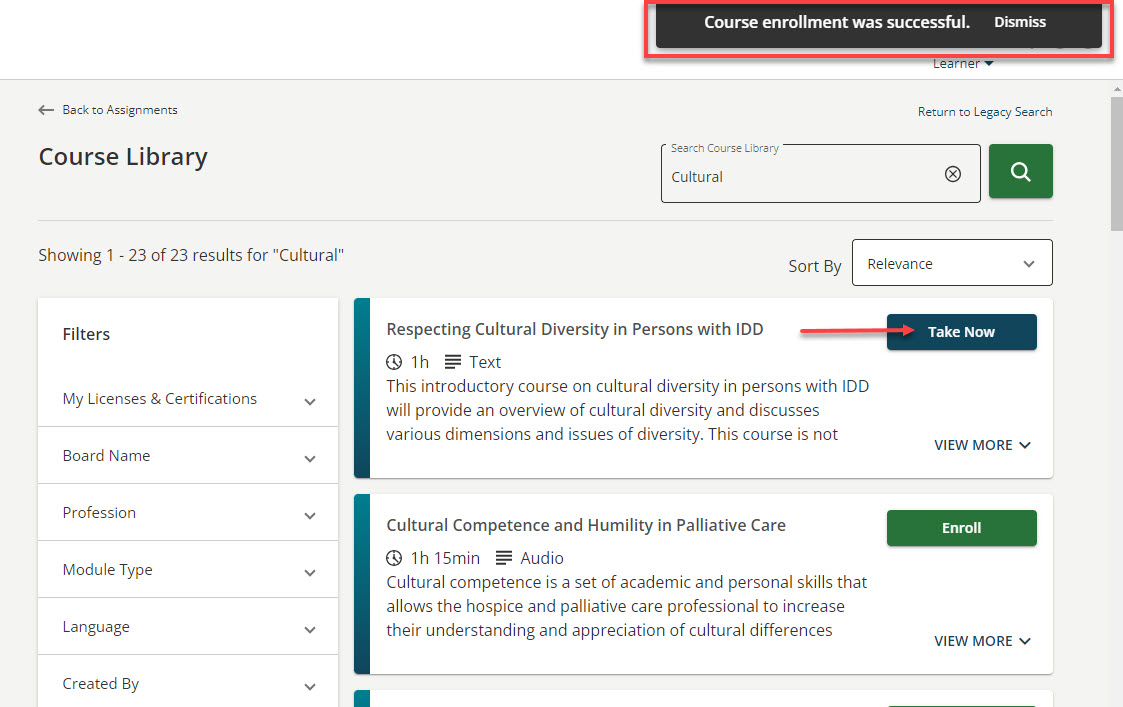The image size is (1123, 707).
Task: Click Take Now for Respecting Cultural Diversity course
Action: coord(961,331)
